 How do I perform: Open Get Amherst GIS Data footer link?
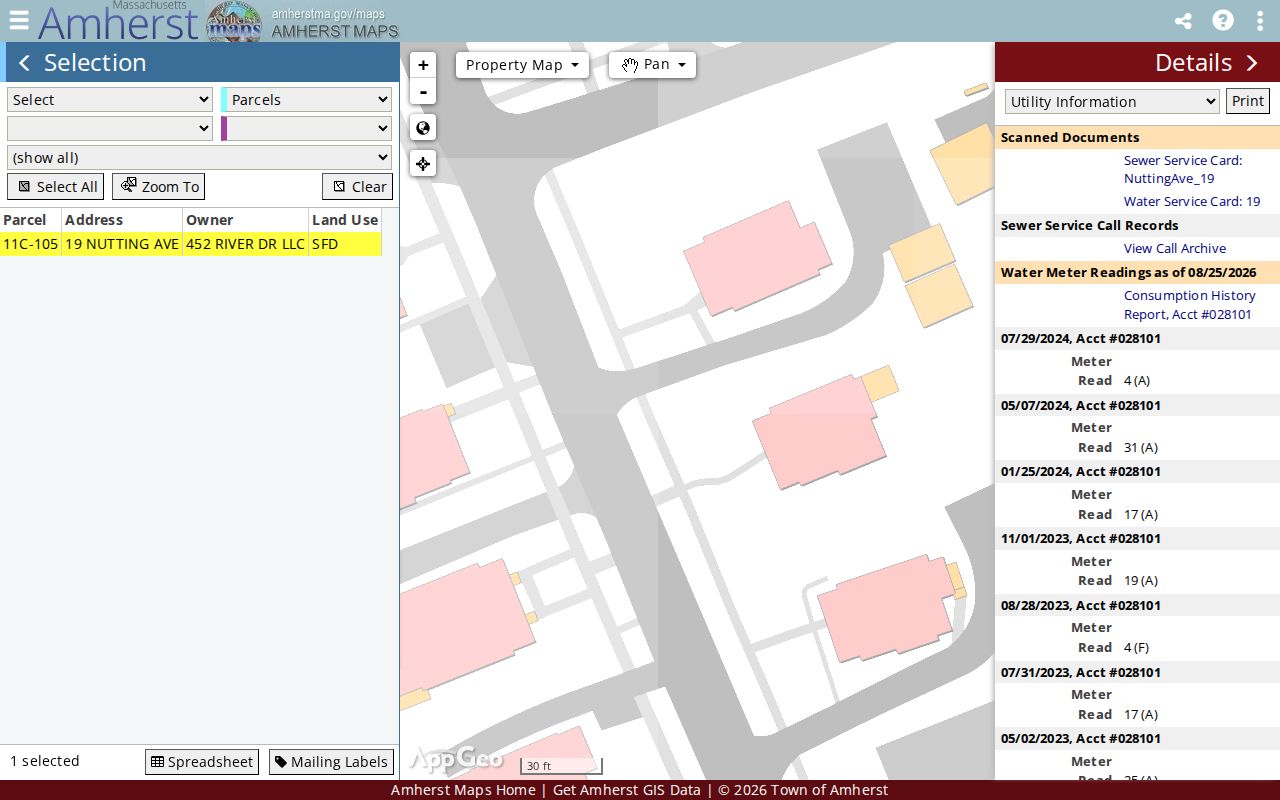coord(627,790)
